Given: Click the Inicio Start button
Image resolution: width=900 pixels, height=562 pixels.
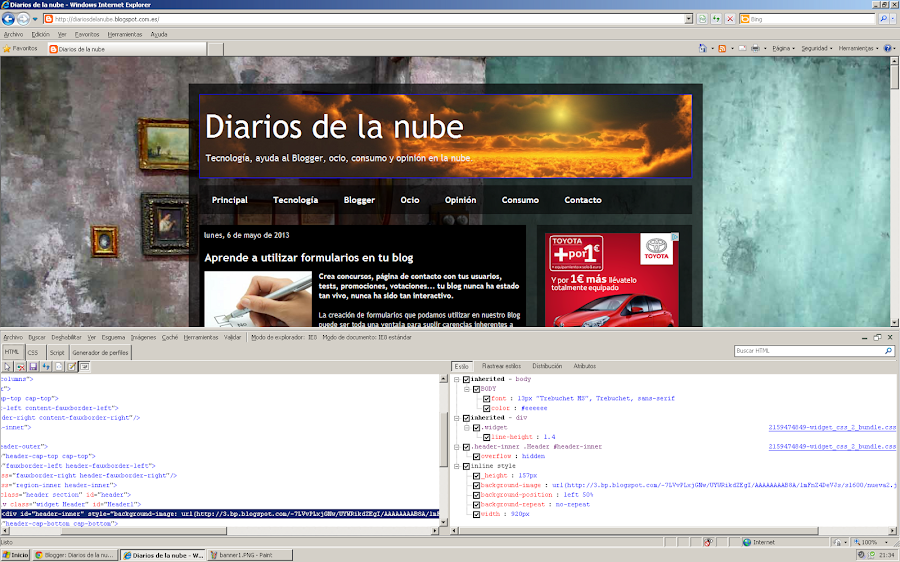Looking at the screenshot, I should (15, 555).
